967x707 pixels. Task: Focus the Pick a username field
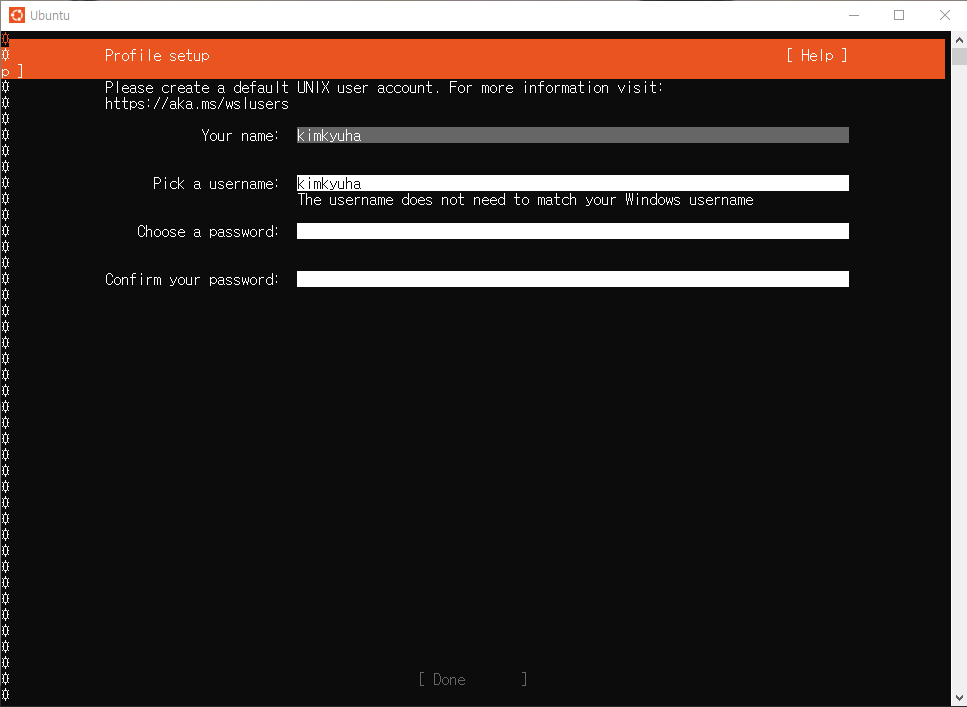(x=572, y=183)
